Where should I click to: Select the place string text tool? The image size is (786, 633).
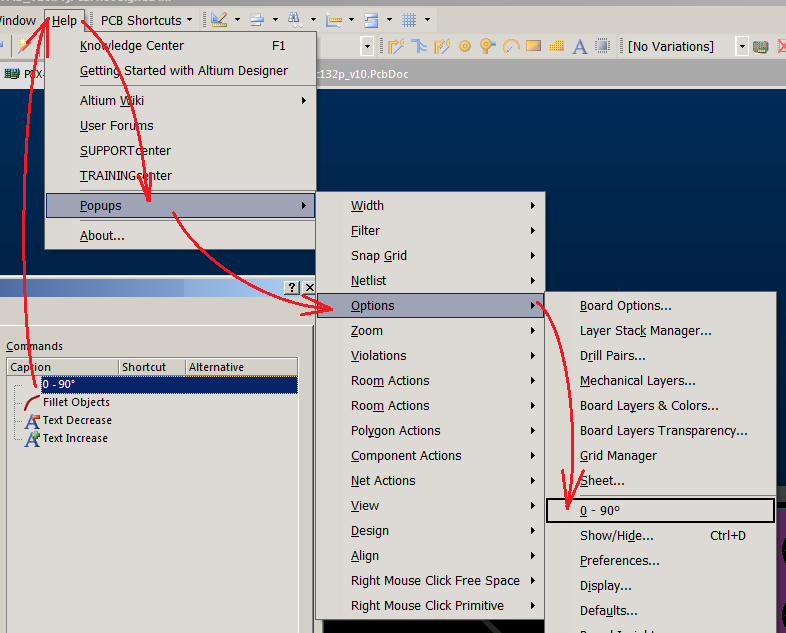point(580,47)
